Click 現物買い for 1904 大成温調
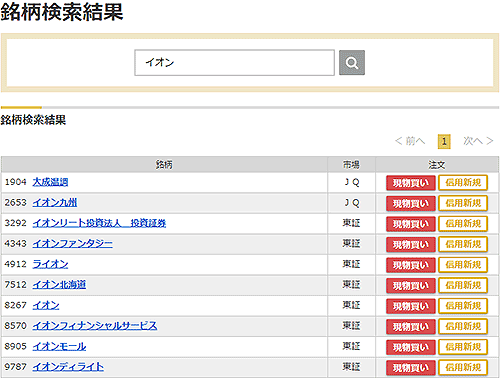Screen dimensions: 500x378 (411, 183)
